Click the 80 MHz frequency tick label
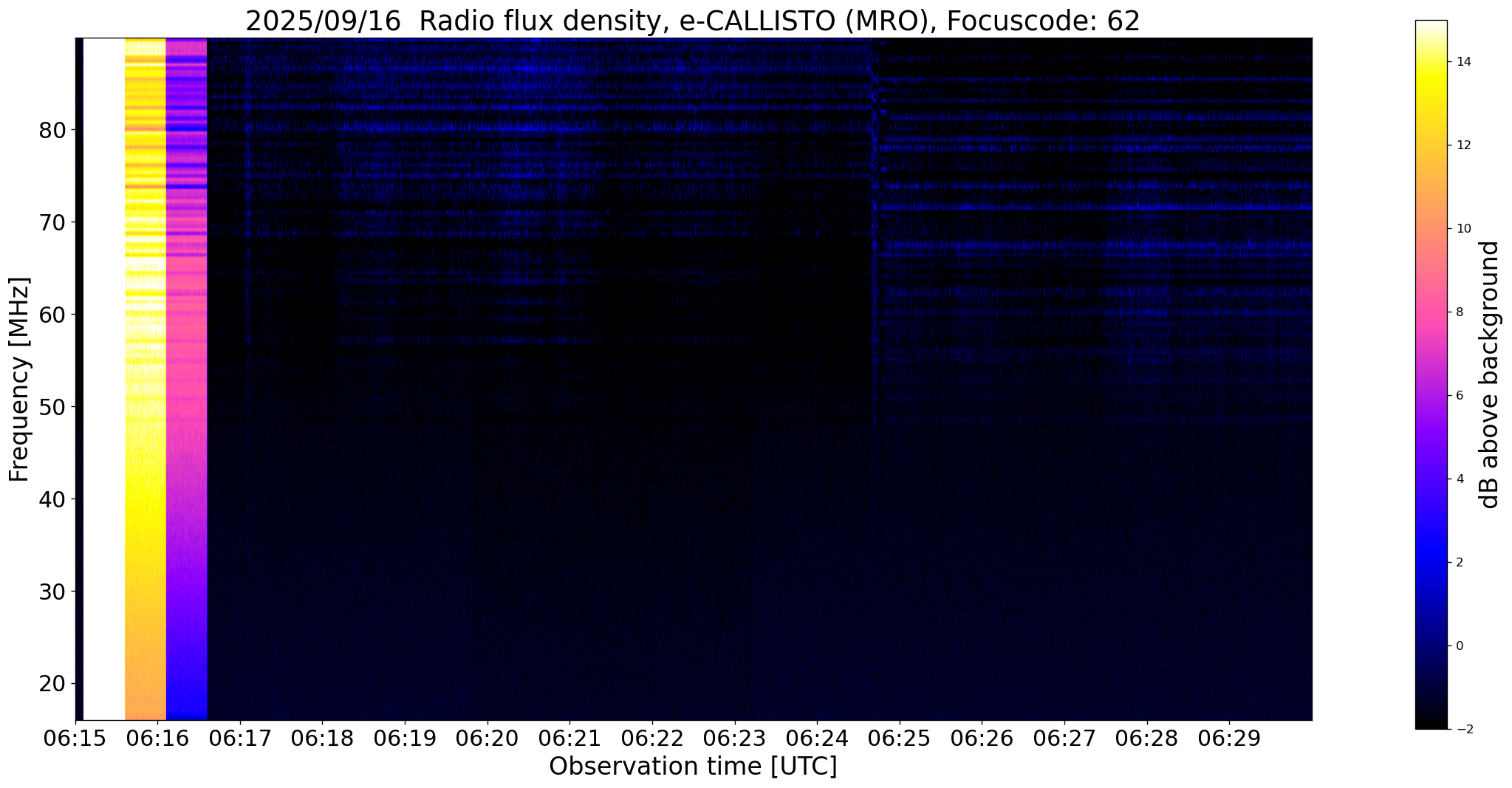Image resolution: width=1512 pixels, height=788 pixels. click(52, 130)
